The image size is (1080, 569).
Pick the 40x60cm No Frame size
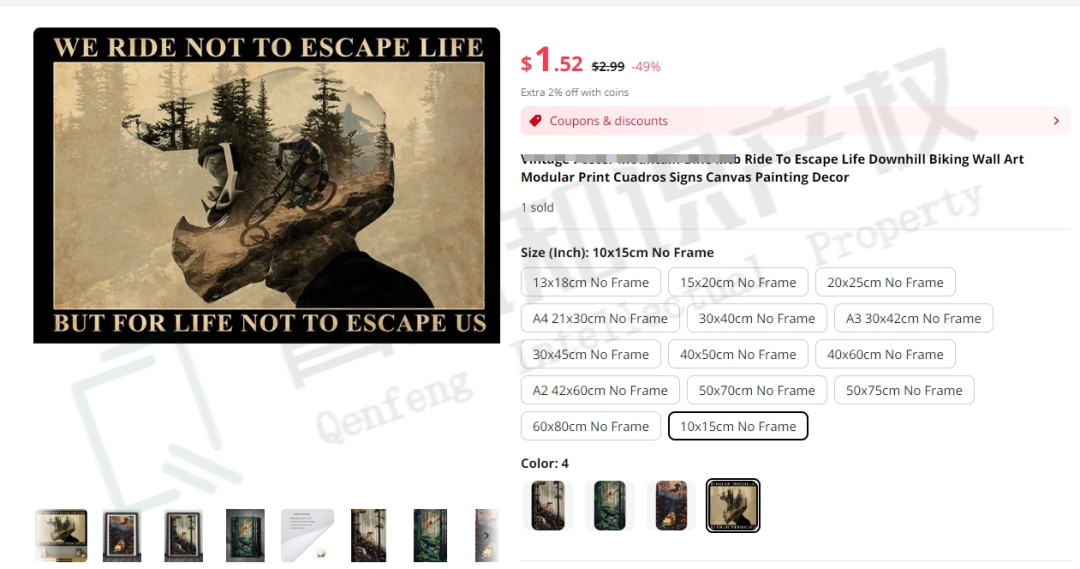[x=885, y=354]
